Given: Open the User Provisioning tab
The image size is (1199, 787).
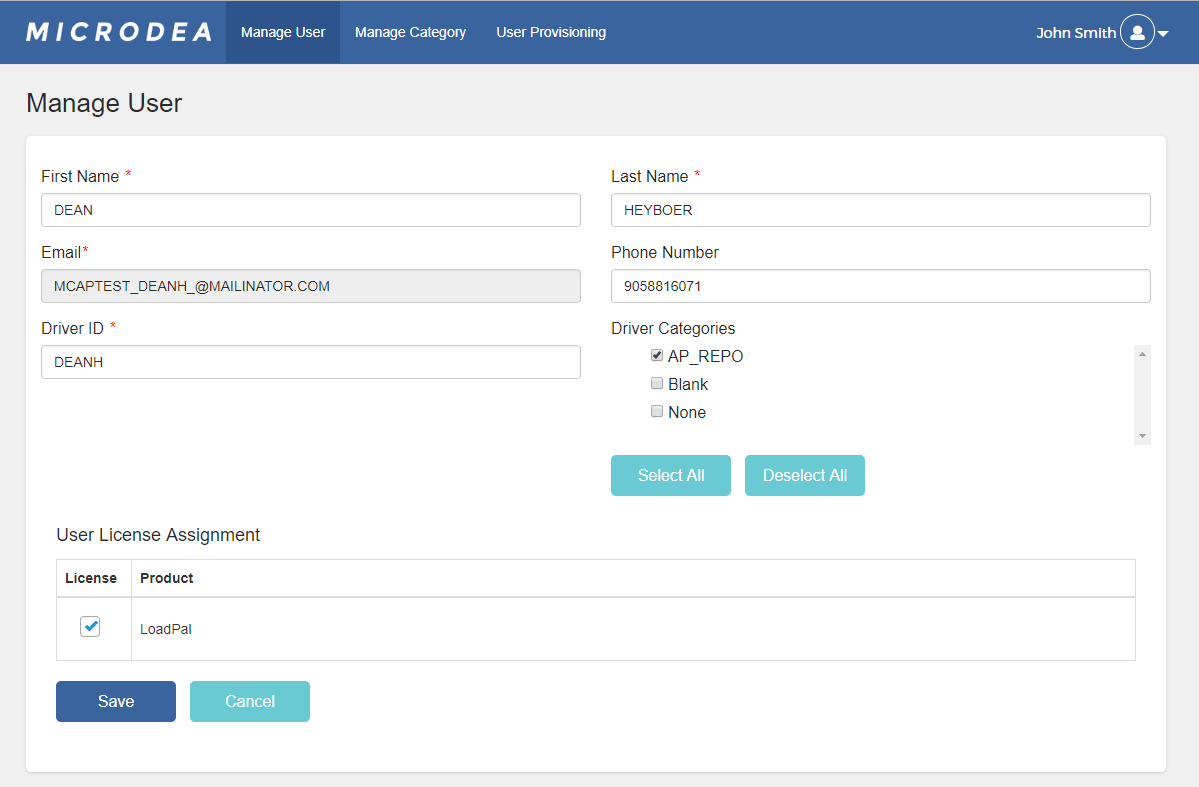Looking at the screenshot, I should pos(551,31).
